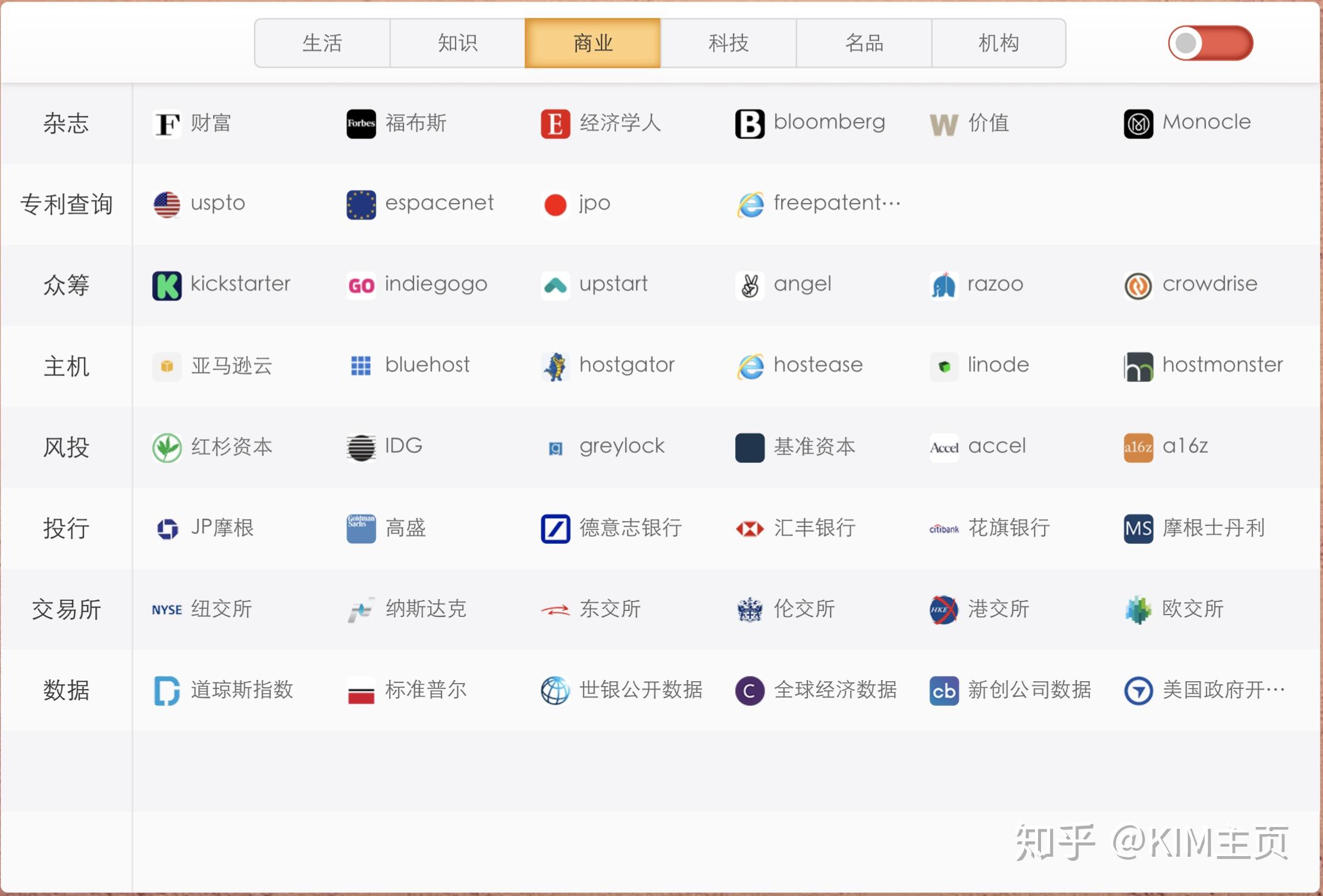Click the upstart teal icon
1323x896 pixels.
coord(556,286)
